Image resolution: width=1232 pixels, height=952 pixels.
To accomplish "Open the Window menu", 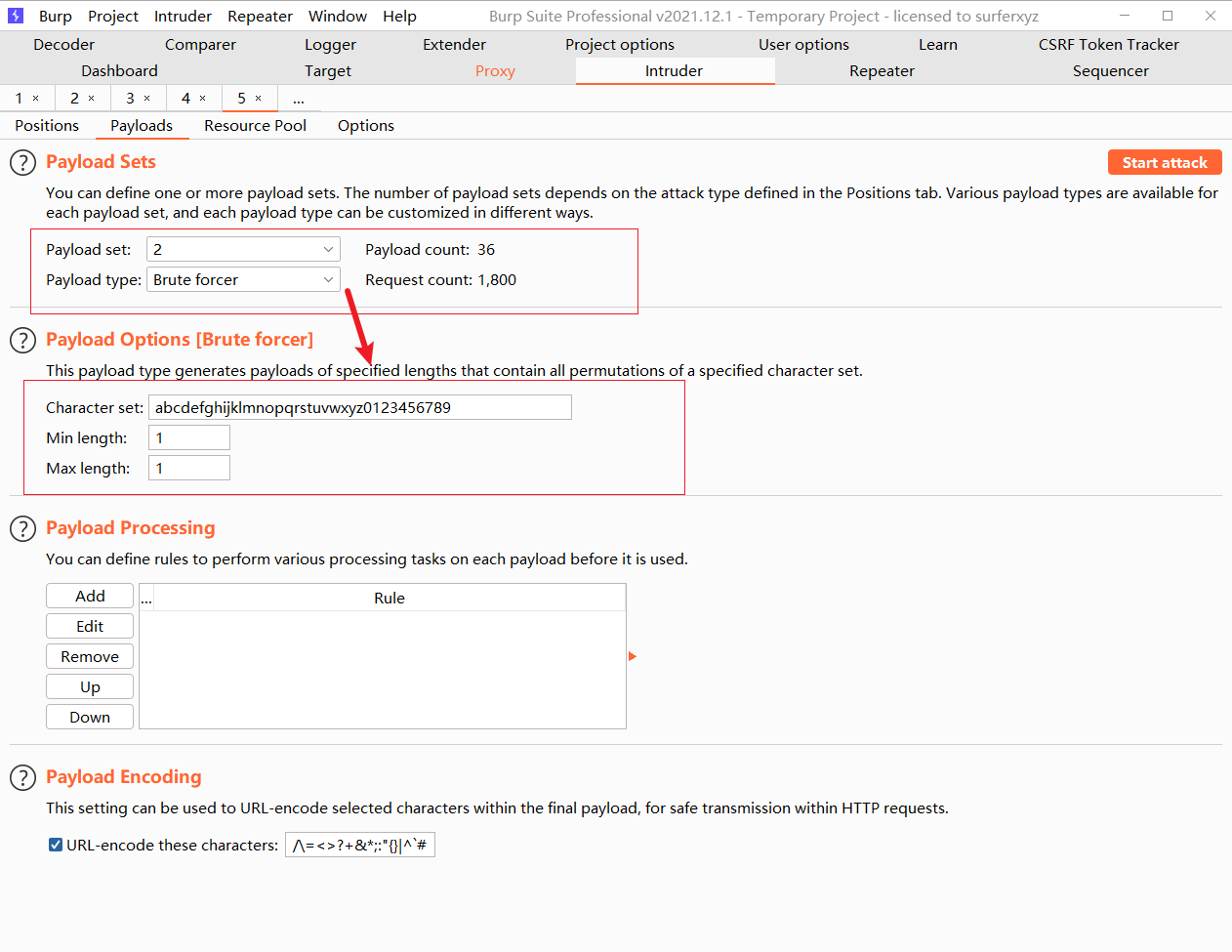I will click(338, 17).
